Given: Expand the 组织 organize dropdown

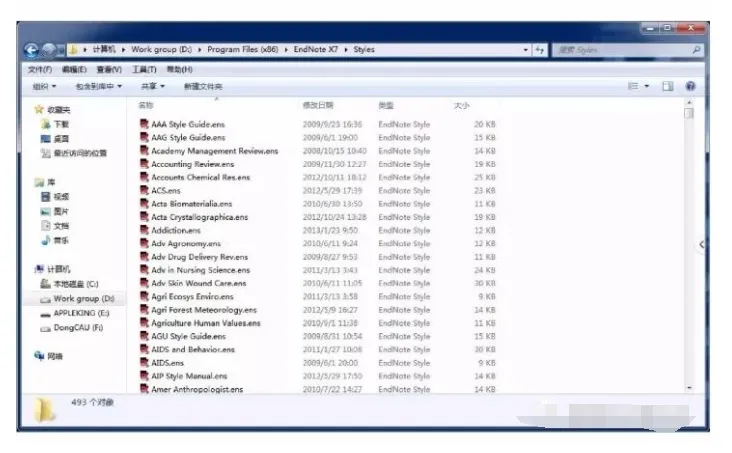Looking at the screenshot, I should pos(47,87).
